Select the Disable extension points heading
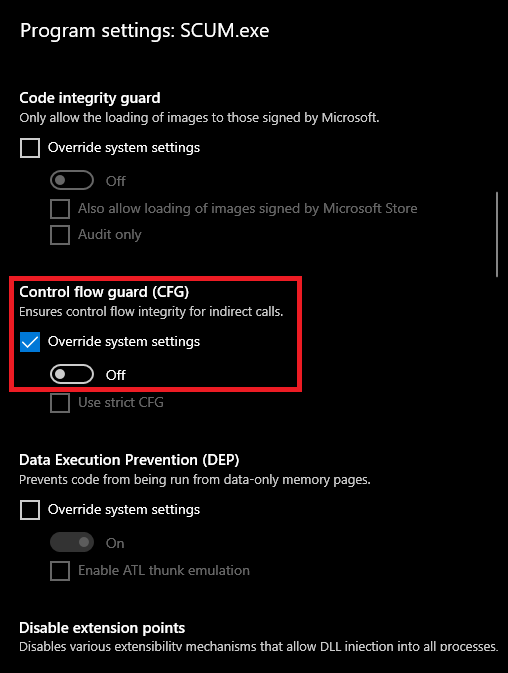This screenshot has width=508, height=673. [102, 628]
